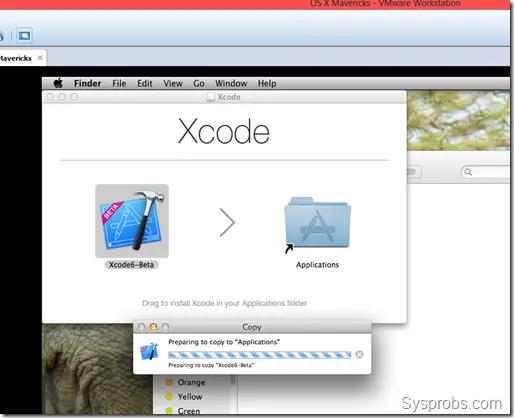This screenshot has width=514, height=418.
Task: Close the Mavericks VM tab
Action: click(x=40, y=58)
